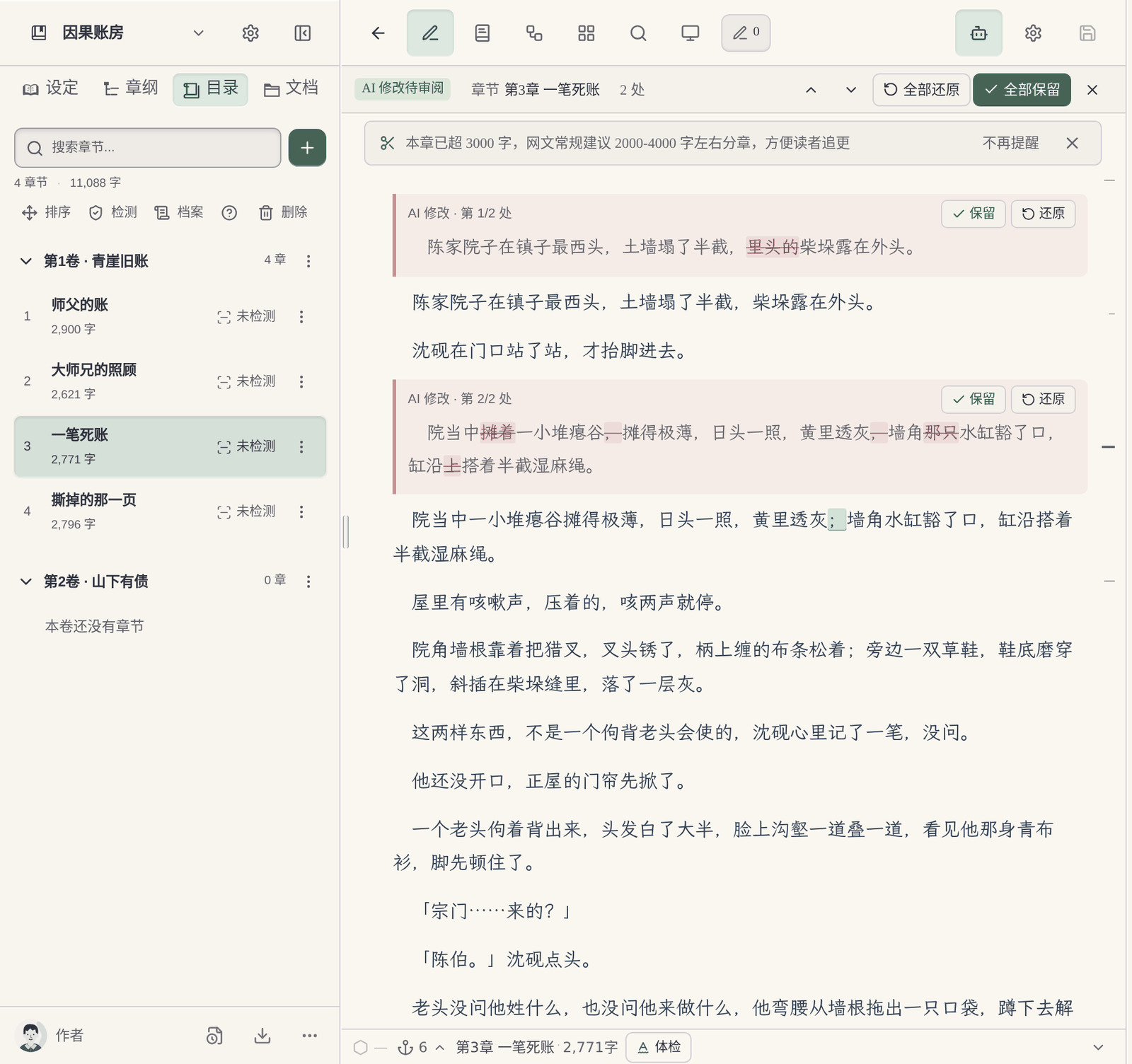Click the search magnifier in editor toolbar
The height and width of the screenshot is (1064, 1132).
(x=638, y=33)
